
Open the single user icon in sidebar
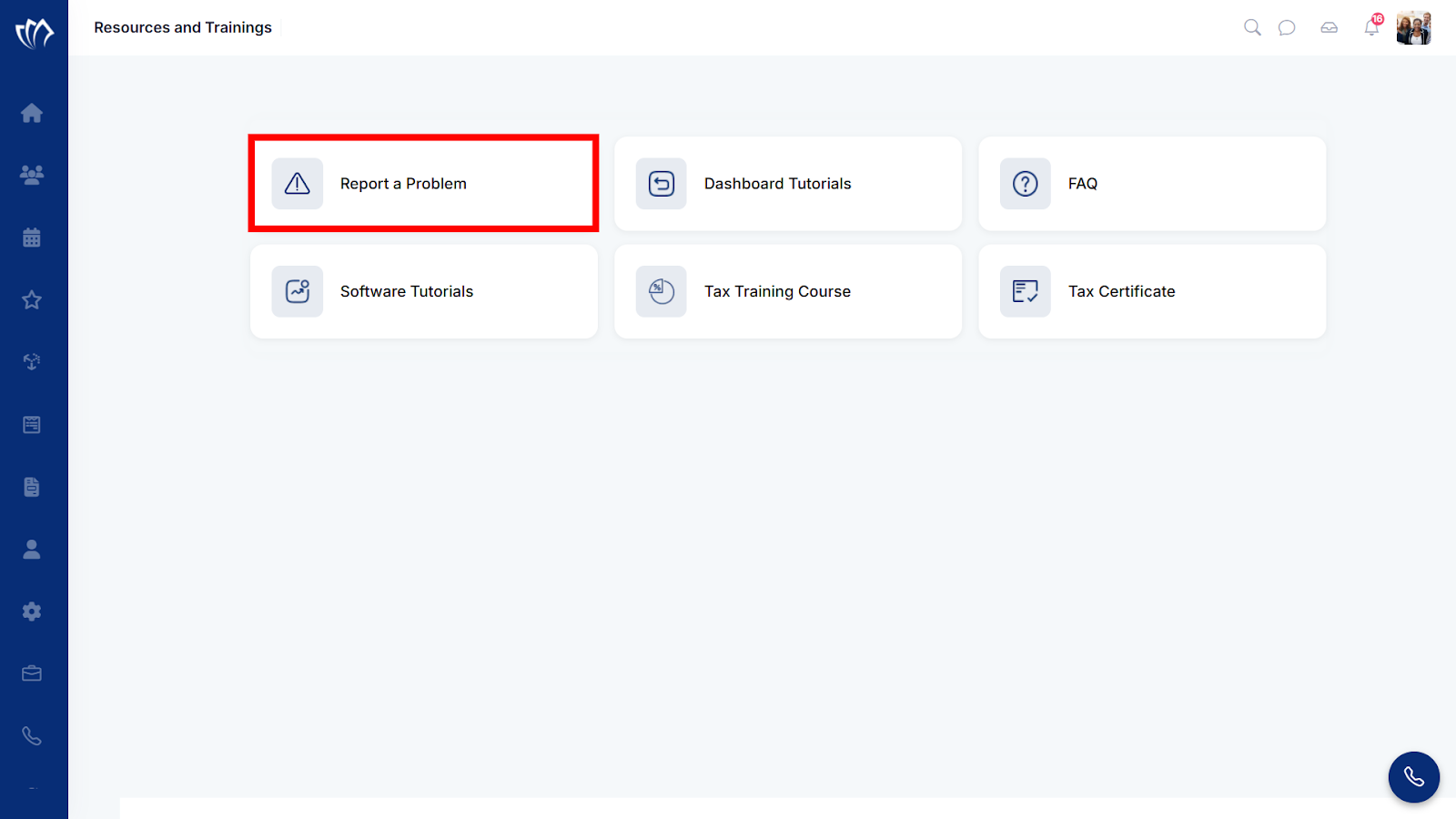(32, 549)
